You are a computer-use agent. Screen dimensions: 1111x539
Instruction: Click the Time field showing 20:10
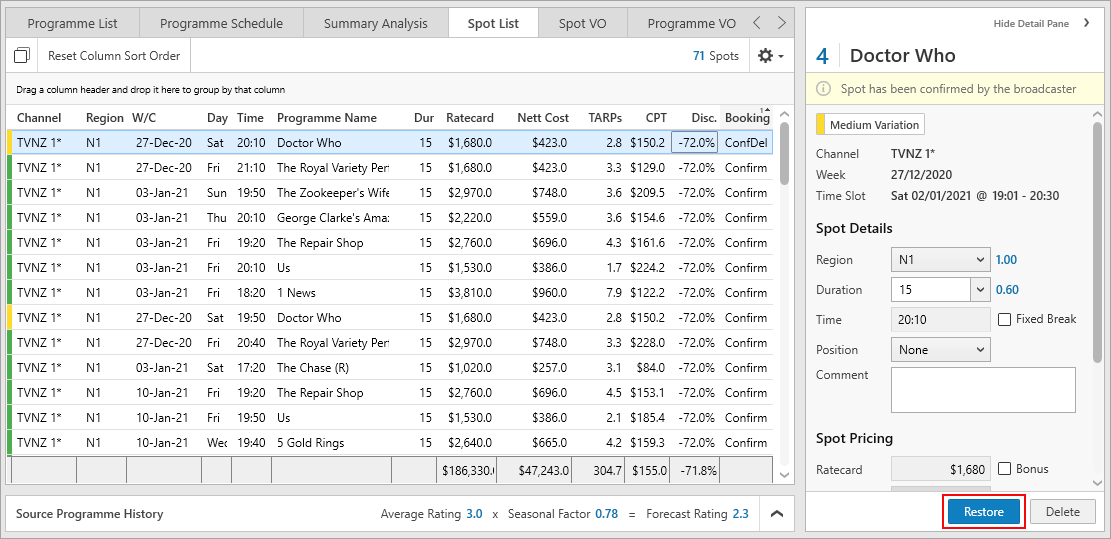coord(940,319)
